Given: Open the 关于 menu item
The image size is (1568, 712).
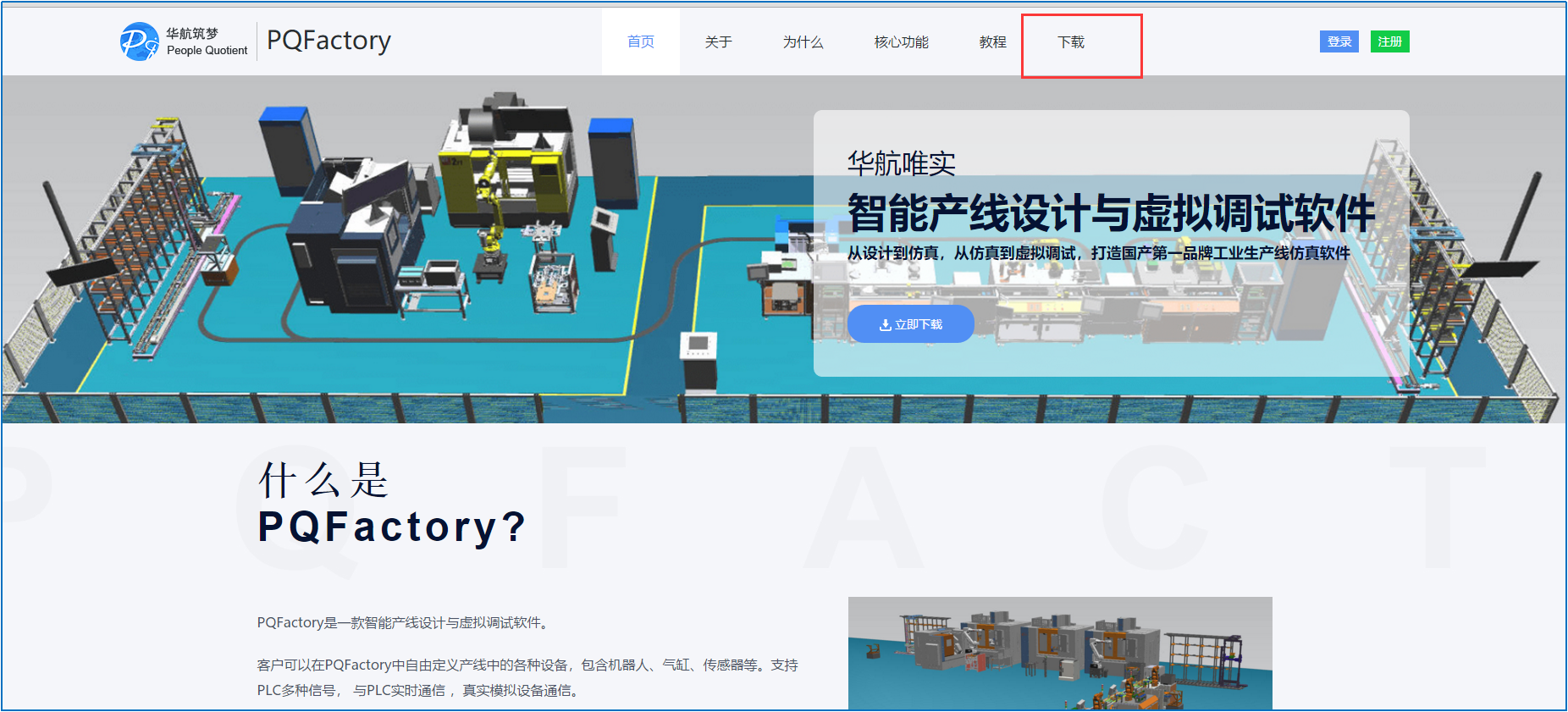Looking at the screenshot, I should 718,41.
